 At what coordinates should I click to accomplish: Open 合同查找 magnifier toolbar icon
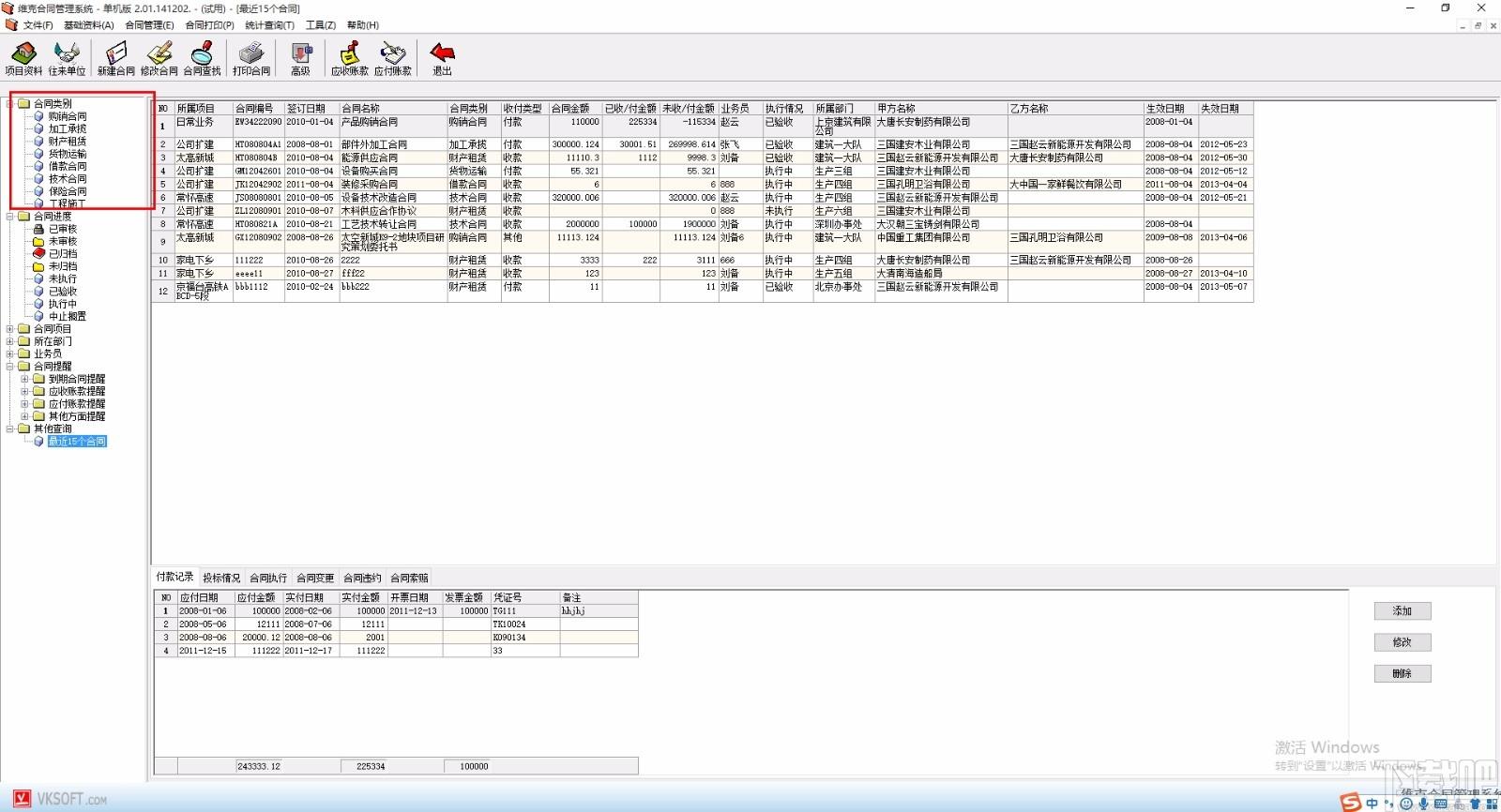[202, 58]
